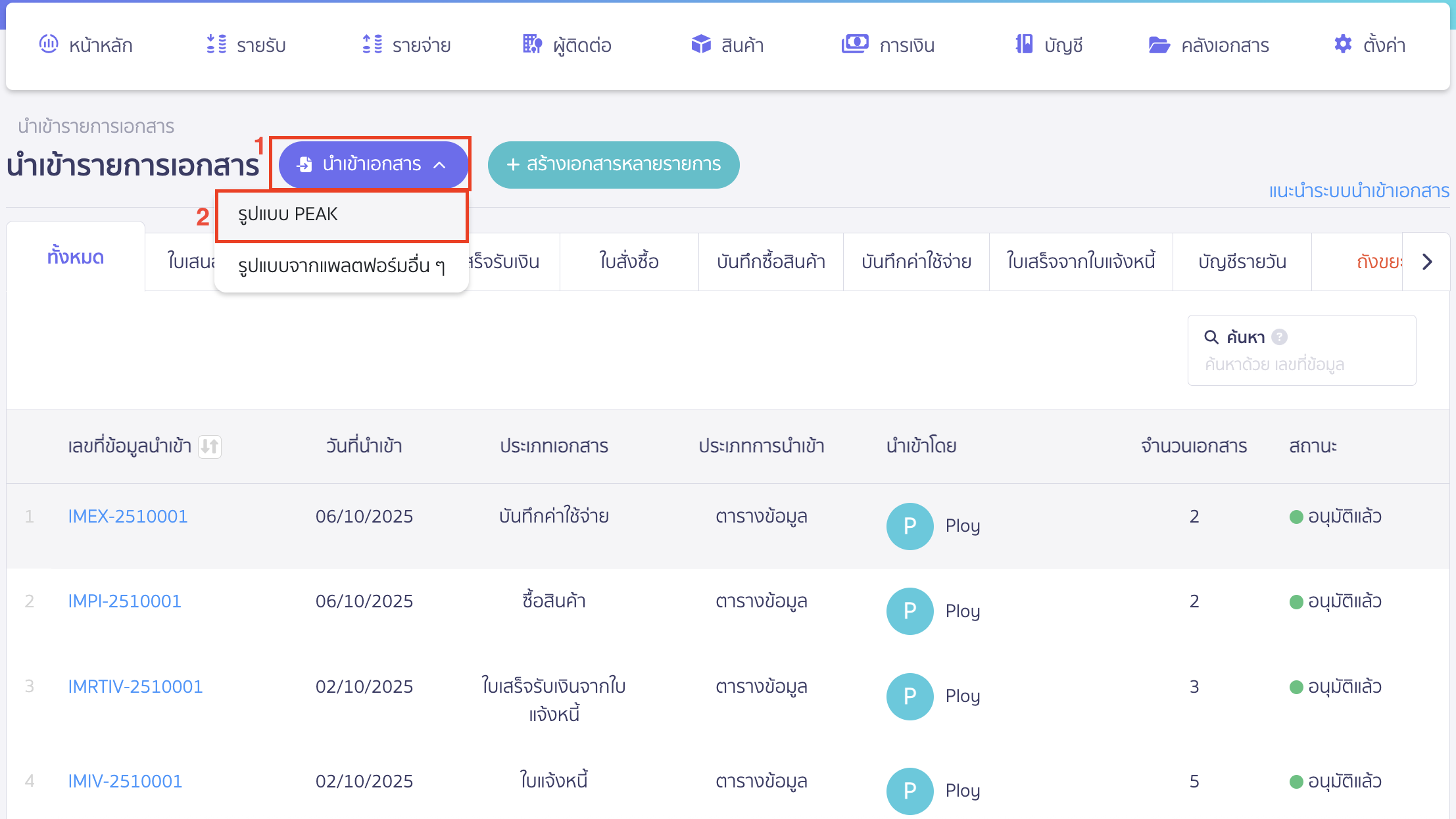Select the รายจ่าย expense icon

click(x=372, y=45)
